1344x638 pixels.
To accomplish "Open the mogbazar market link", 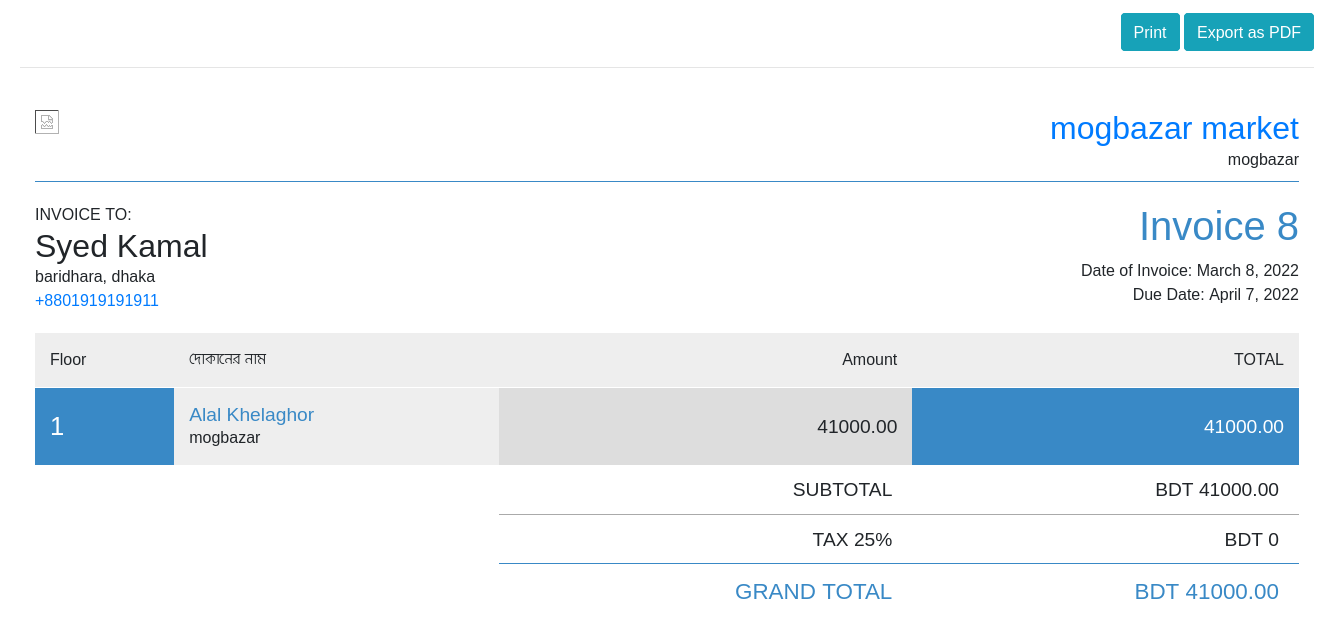I will point(1174,128).
